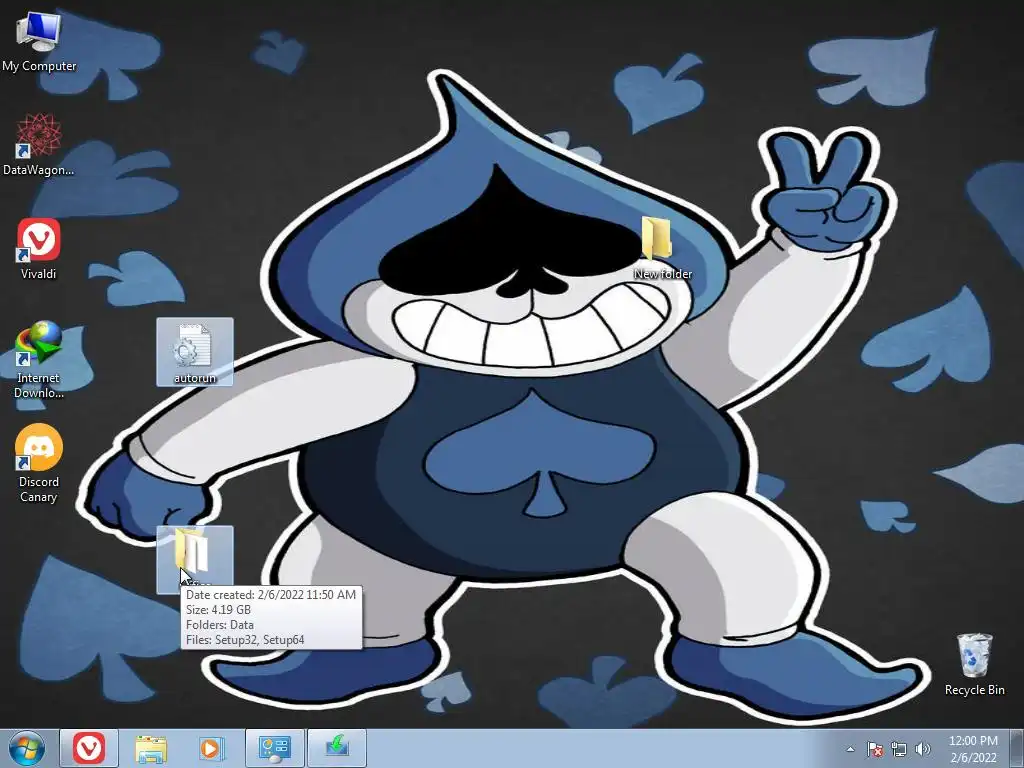Select the Recycle Bin icon
This screenshot has width=1024, height=768.
[x=974, y=664]
